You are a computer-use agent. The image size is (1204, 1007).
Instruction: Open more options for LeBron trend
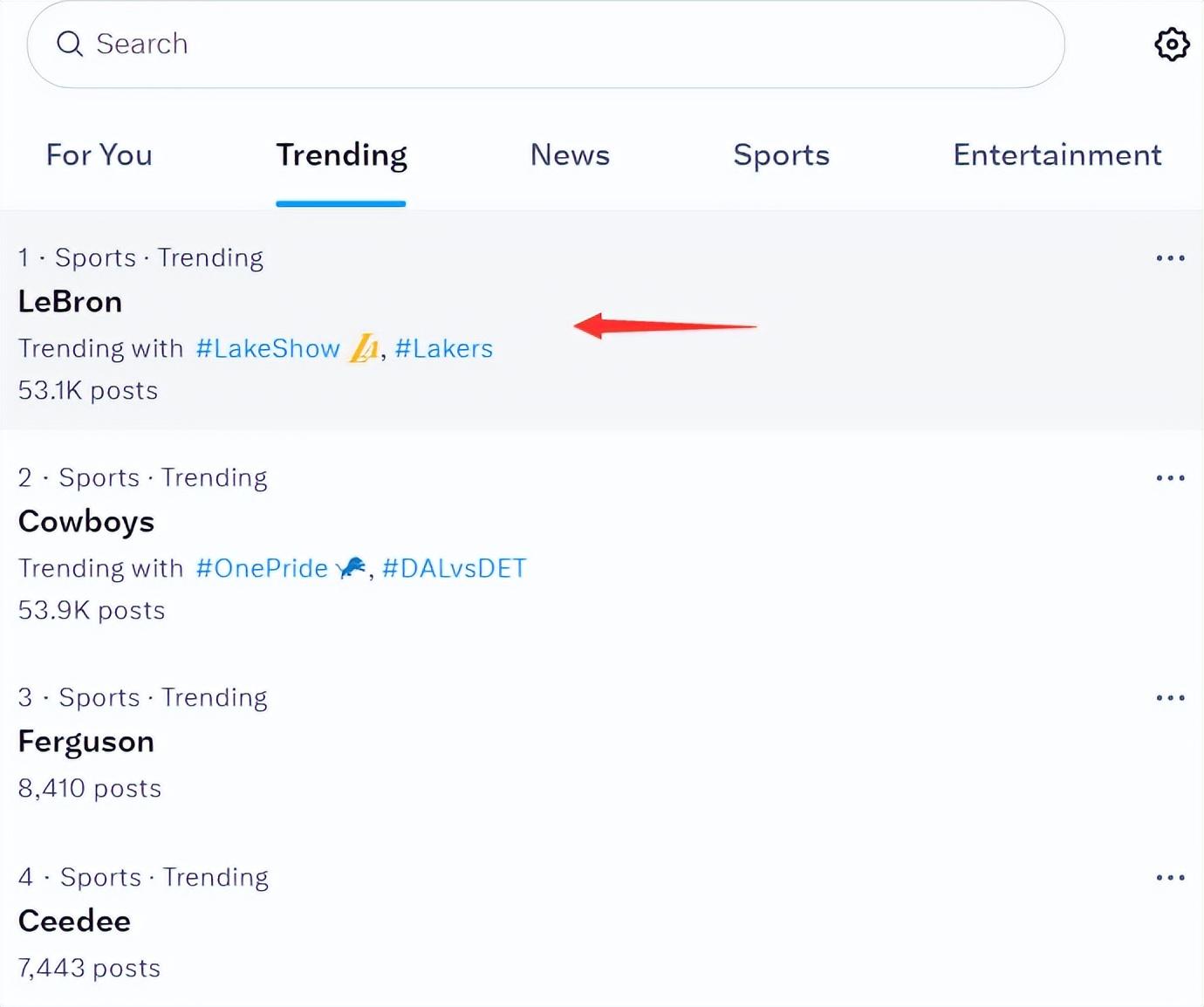1170,258
